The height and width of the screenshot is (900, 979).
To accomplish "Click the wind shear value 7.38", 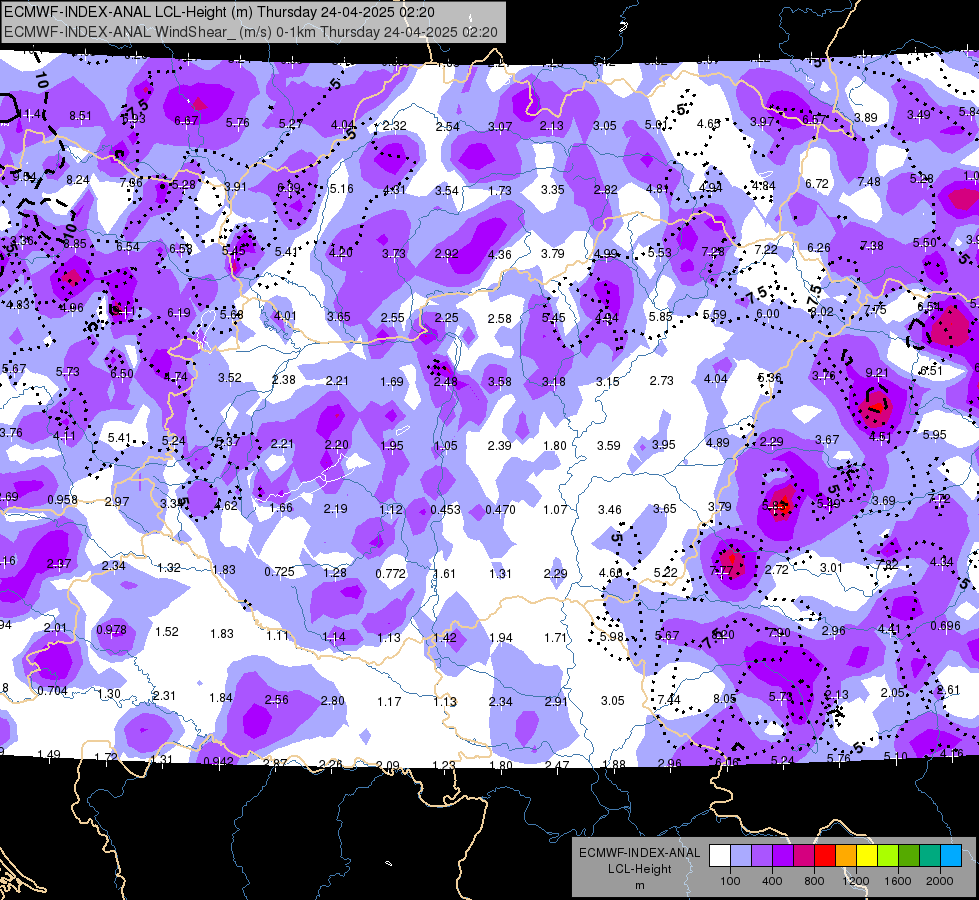I will pyautogui.click(x=872, y=245).
